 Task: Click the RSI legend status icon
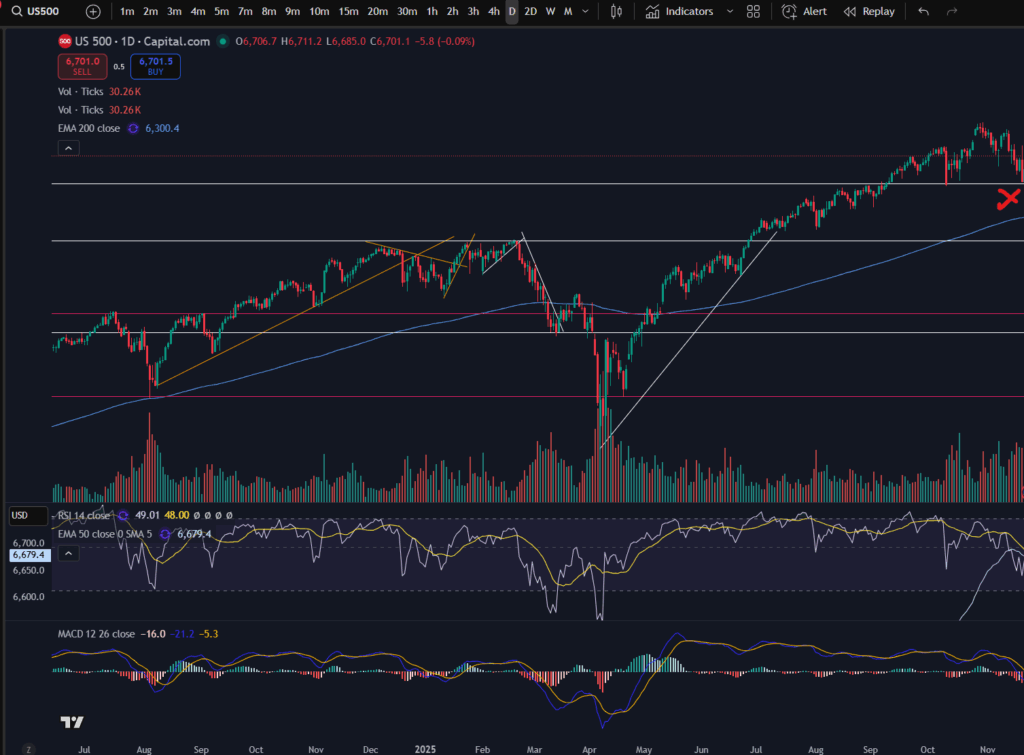pyautogui.click(x=123, y=515)
